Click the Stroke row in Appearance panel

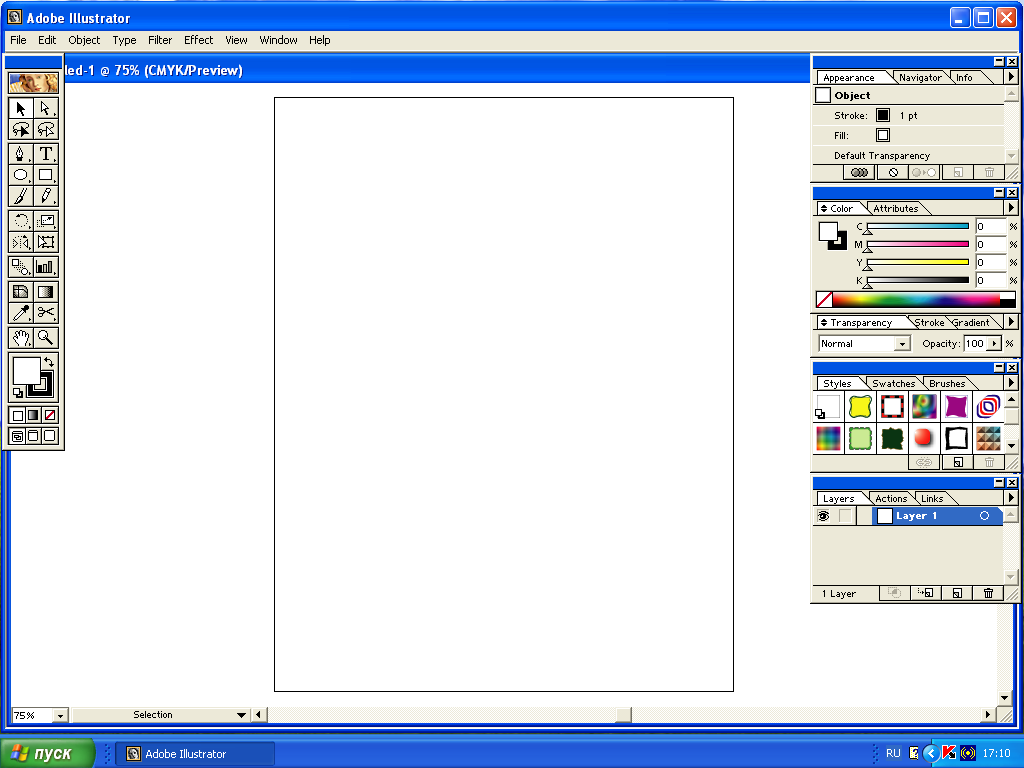tap(908, 116)
